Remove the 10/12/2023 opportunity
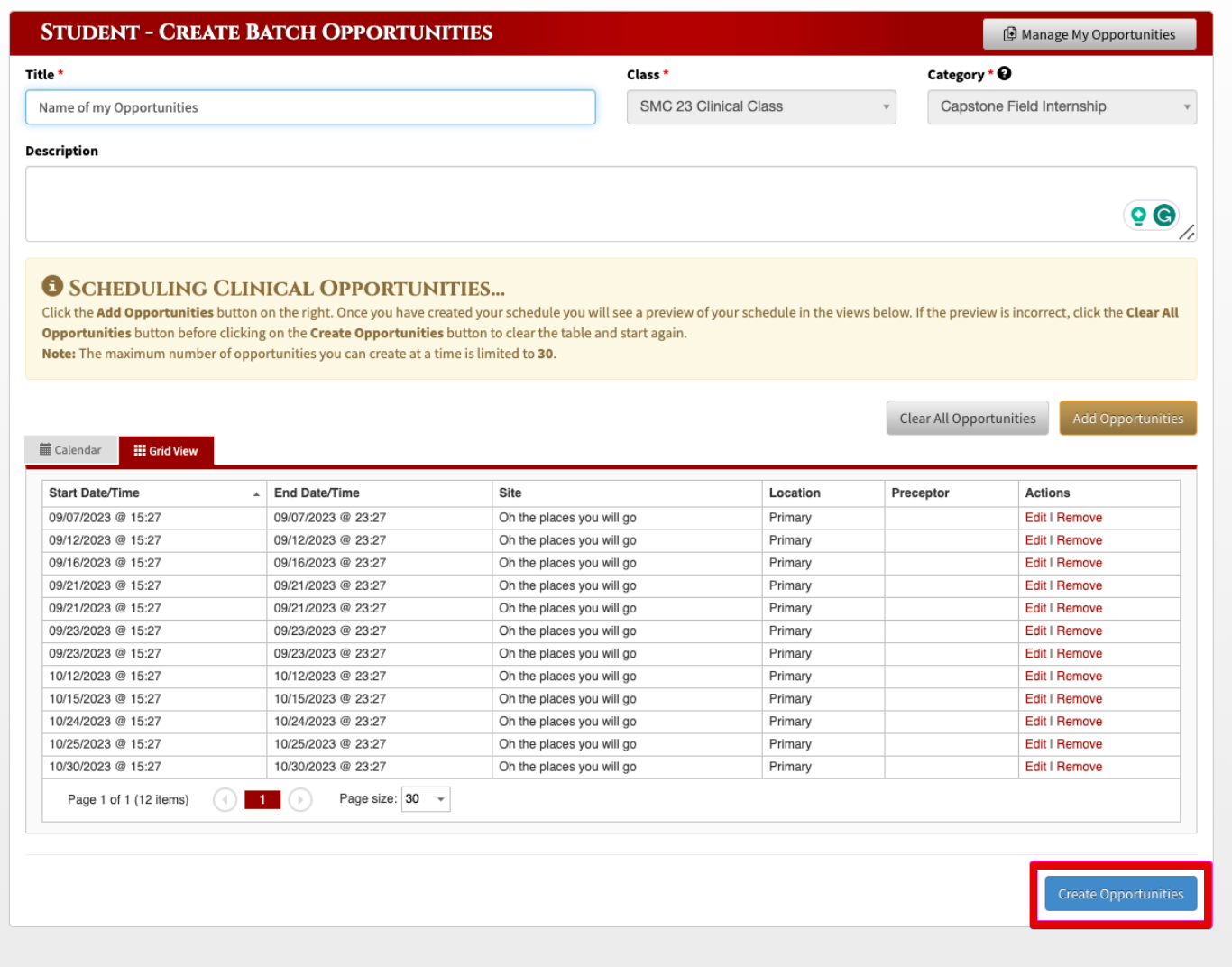This screenshot has height=967, width=1232. (x=1079, y=676)
